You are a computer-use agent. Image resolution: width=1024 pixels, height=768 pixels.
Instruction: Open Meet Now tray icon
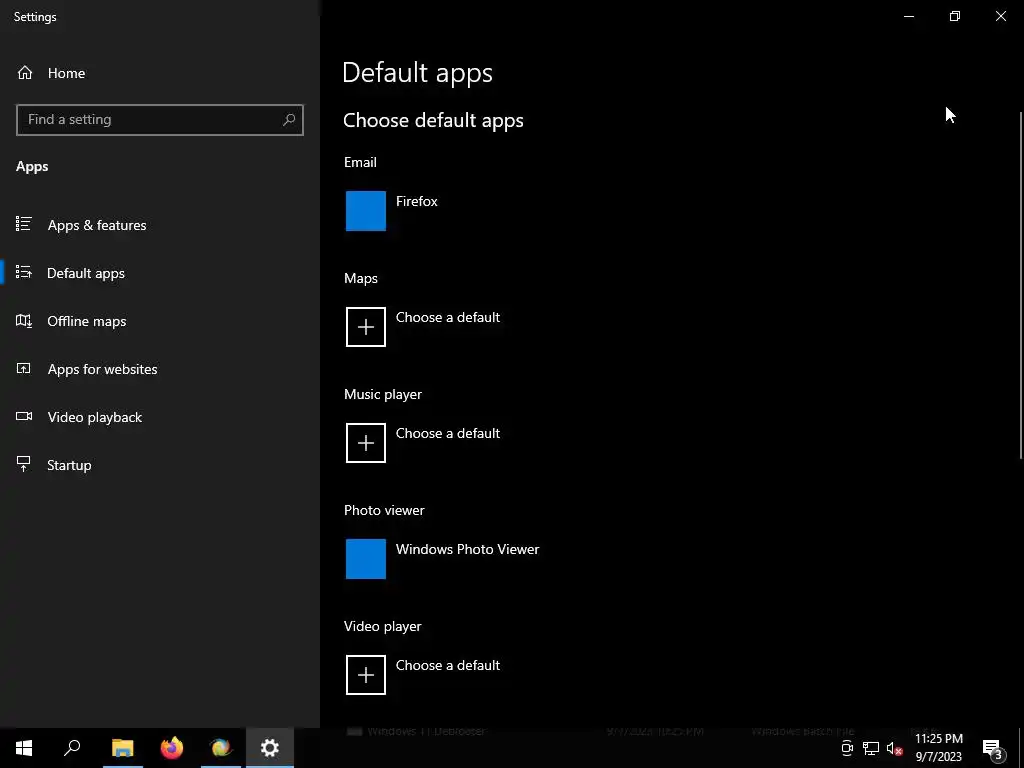[x=847, y=748]
